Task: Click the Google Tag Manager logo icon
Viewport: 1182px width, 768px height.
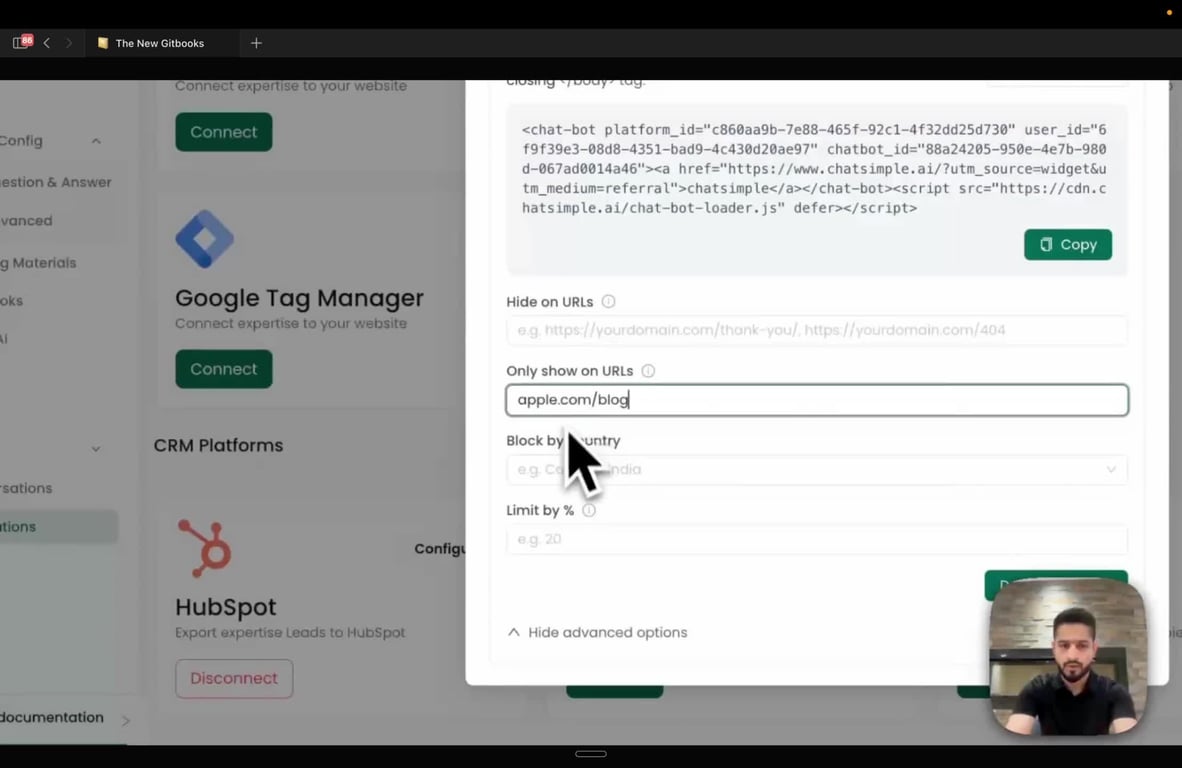Action: pyautogui.click(x=204, y=239)
